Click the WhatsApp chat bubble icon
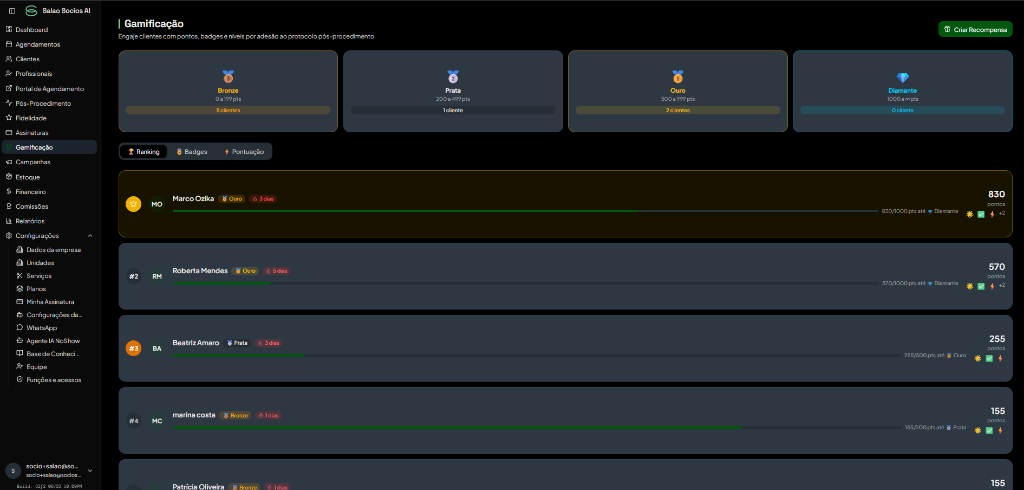This screenshot has height=490, width=1024. click(20, 328)
